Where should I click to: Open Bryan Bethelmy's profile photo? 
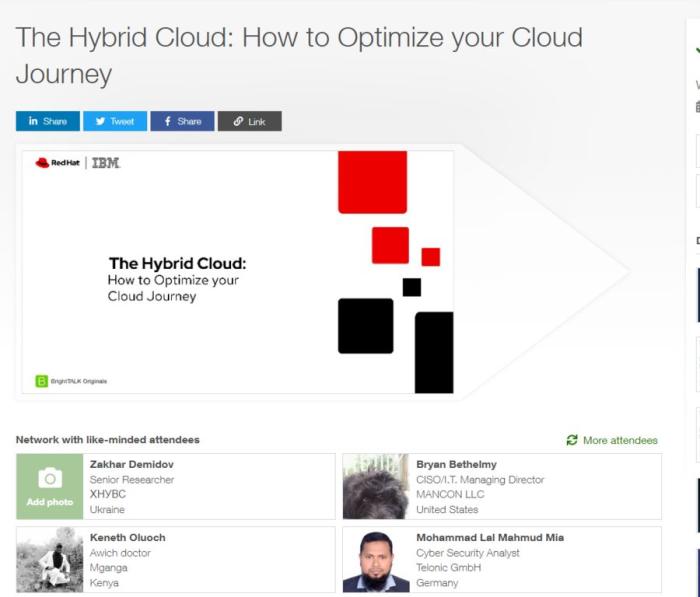375,486
